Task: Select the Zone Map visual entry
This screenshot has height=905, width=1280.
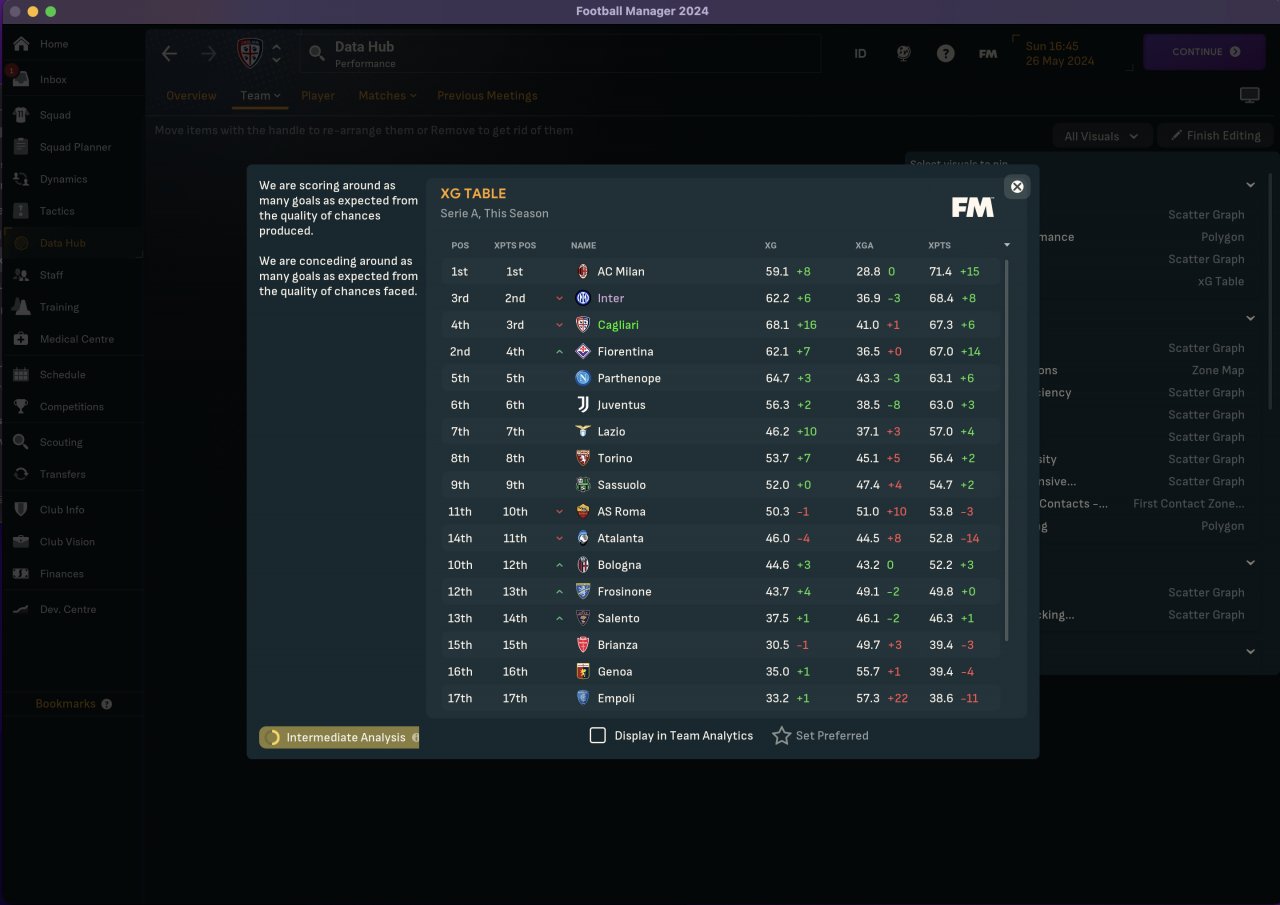Action: click(1218, 370)
